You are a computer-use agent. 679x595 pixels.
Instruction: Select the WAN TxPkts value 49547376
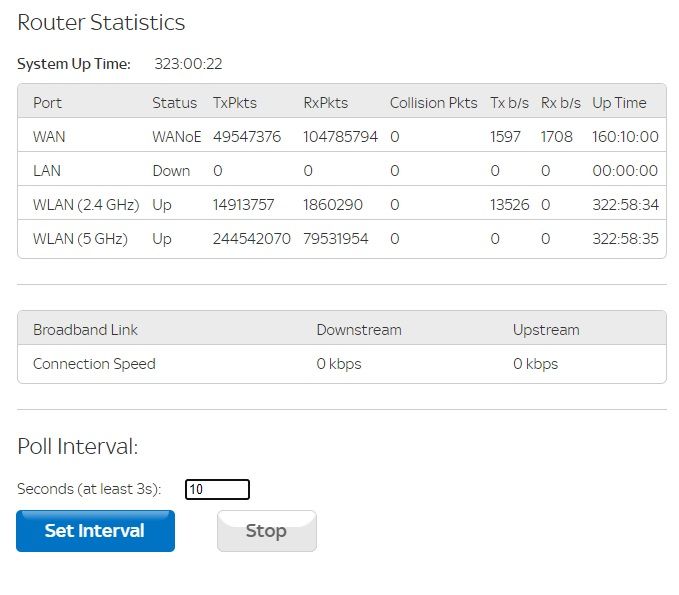[x=246, y=137]
